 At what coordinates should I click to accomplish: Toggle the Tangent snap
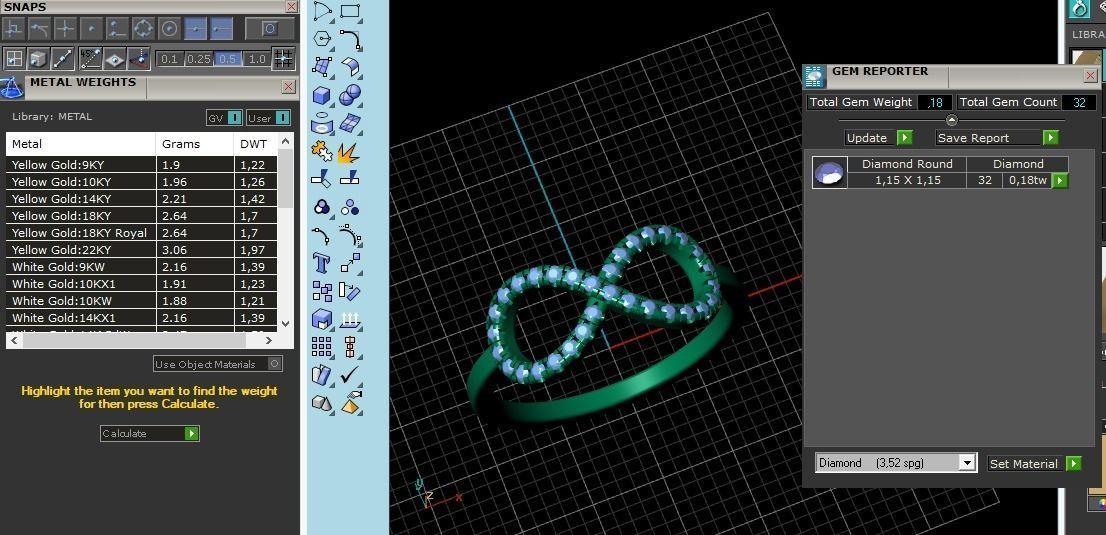40,28
